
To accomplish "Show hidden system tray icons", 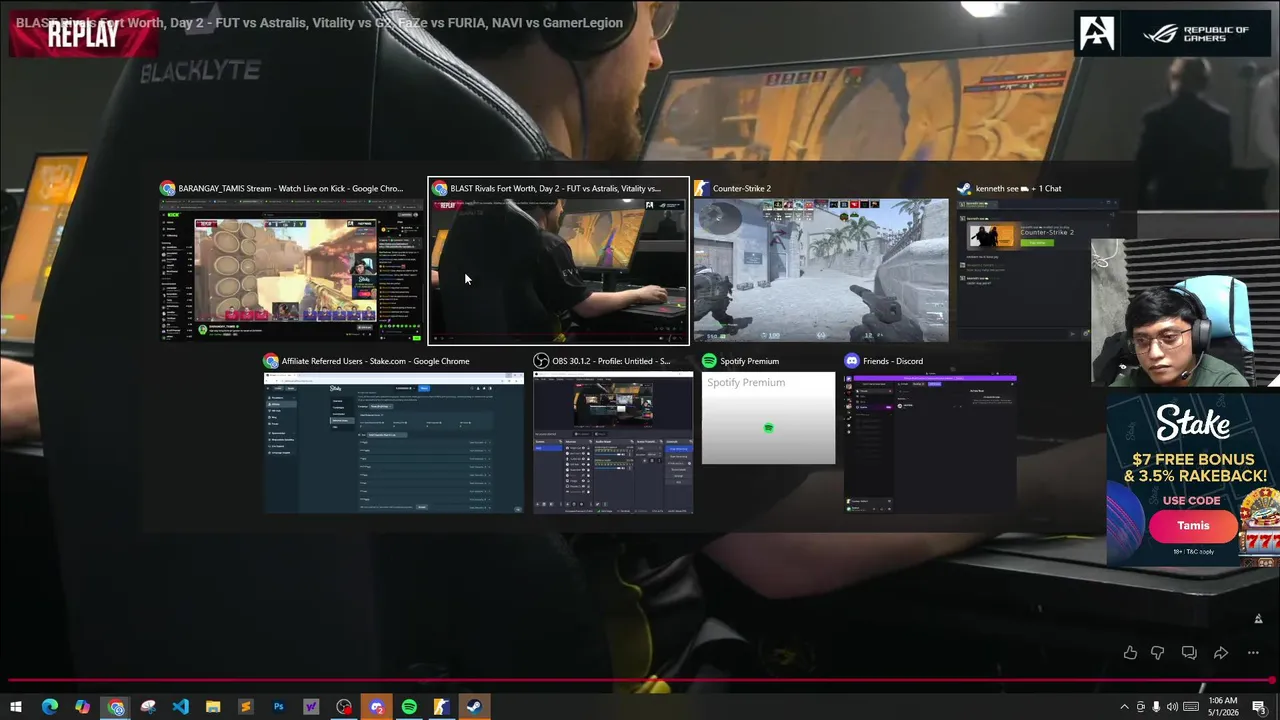I will [x=1124, y=707].
